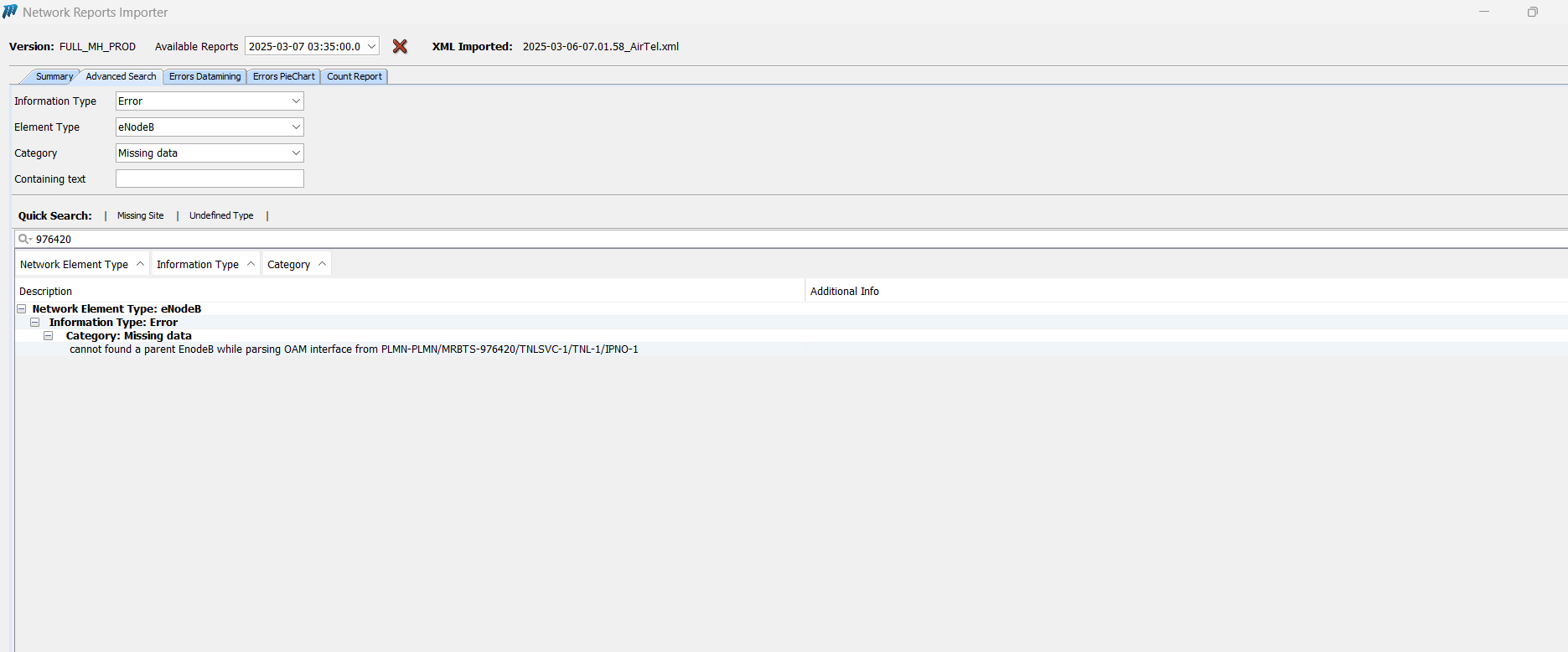Viewport: 1568px width, 652px height.
Task: Open the Errors PieChart tab
Action: 283,76
